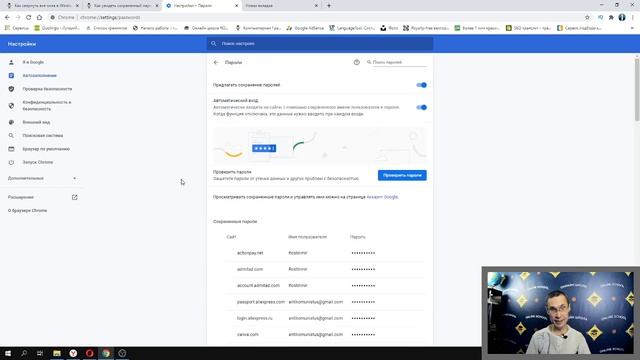Open the Фото bookmark
The height and width of the screenshot is (360, 640).
click(389, 28)
